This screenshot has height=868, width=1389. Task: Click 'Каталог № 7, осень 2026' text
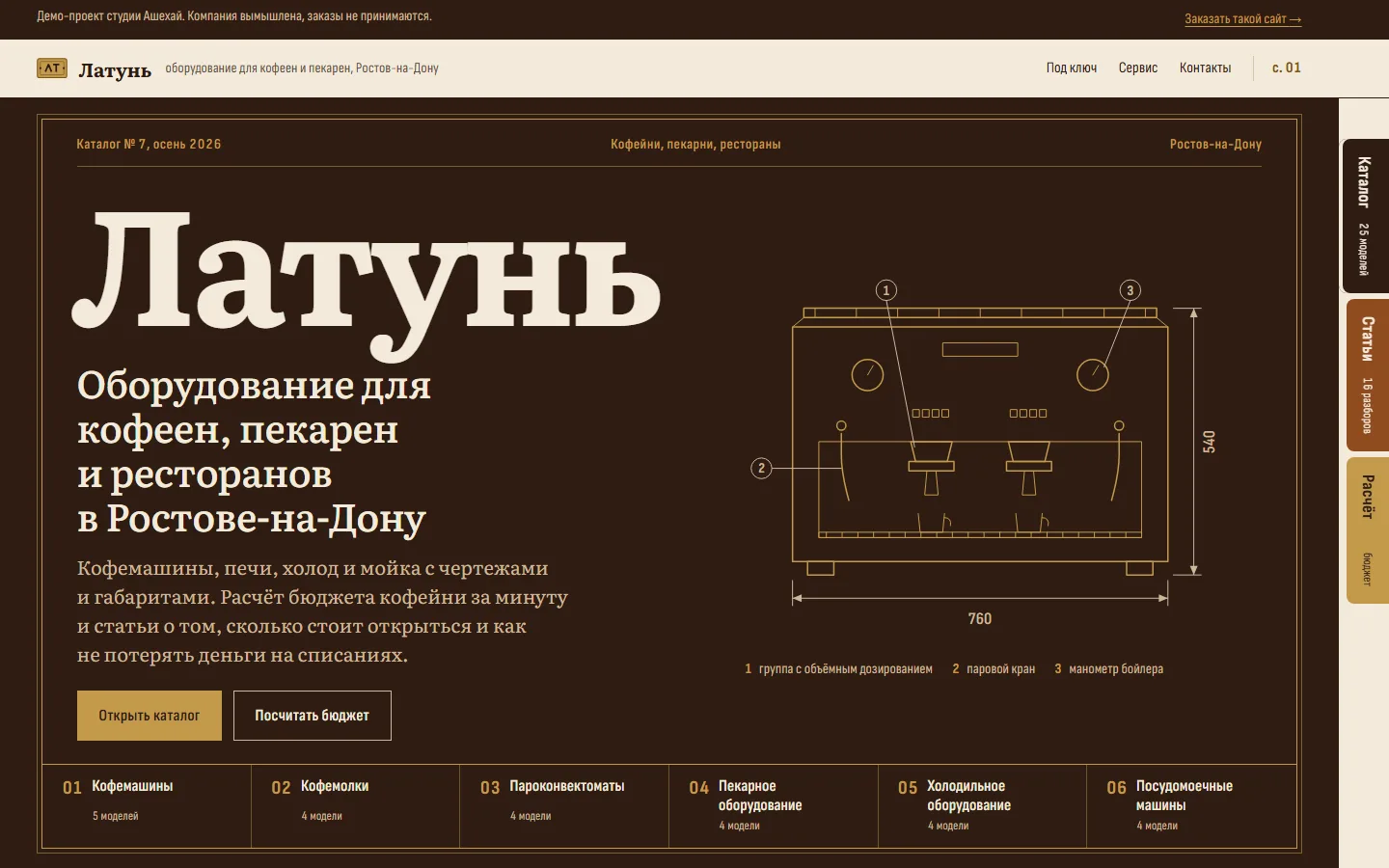pyautogui.click(x=149, y=144)
